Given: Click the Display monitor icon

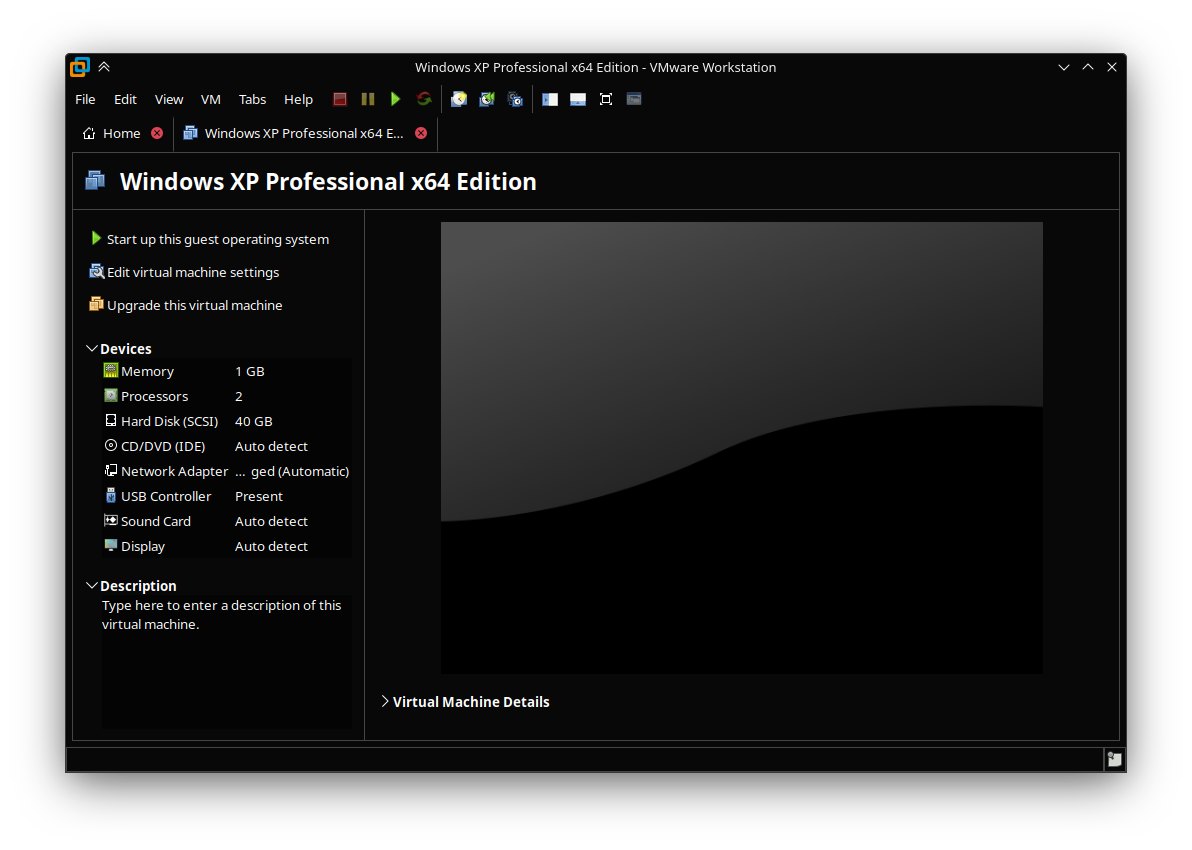Looking at the screenshot, I should 111,546.
